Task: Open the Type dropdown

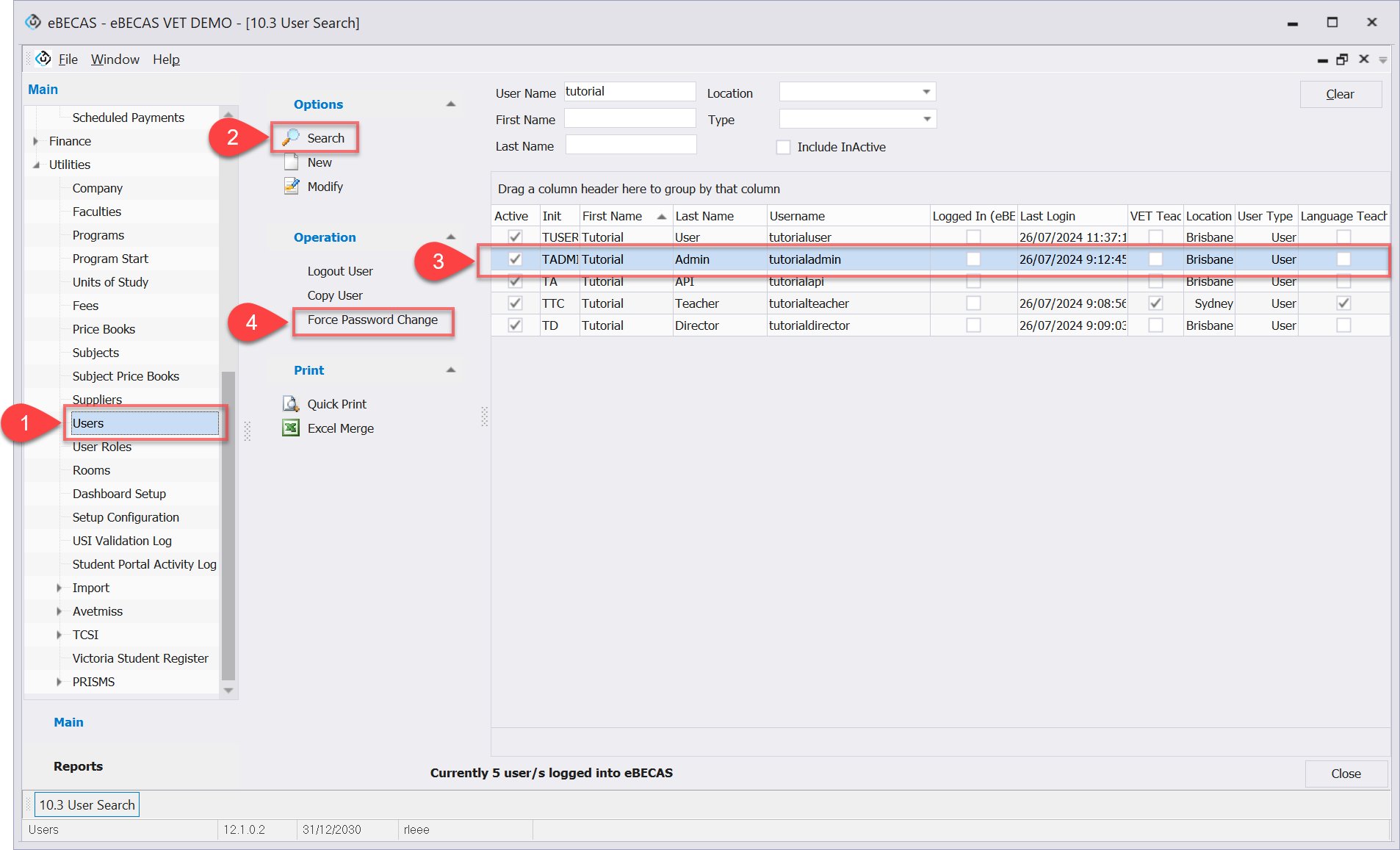Action: point(926,119)
